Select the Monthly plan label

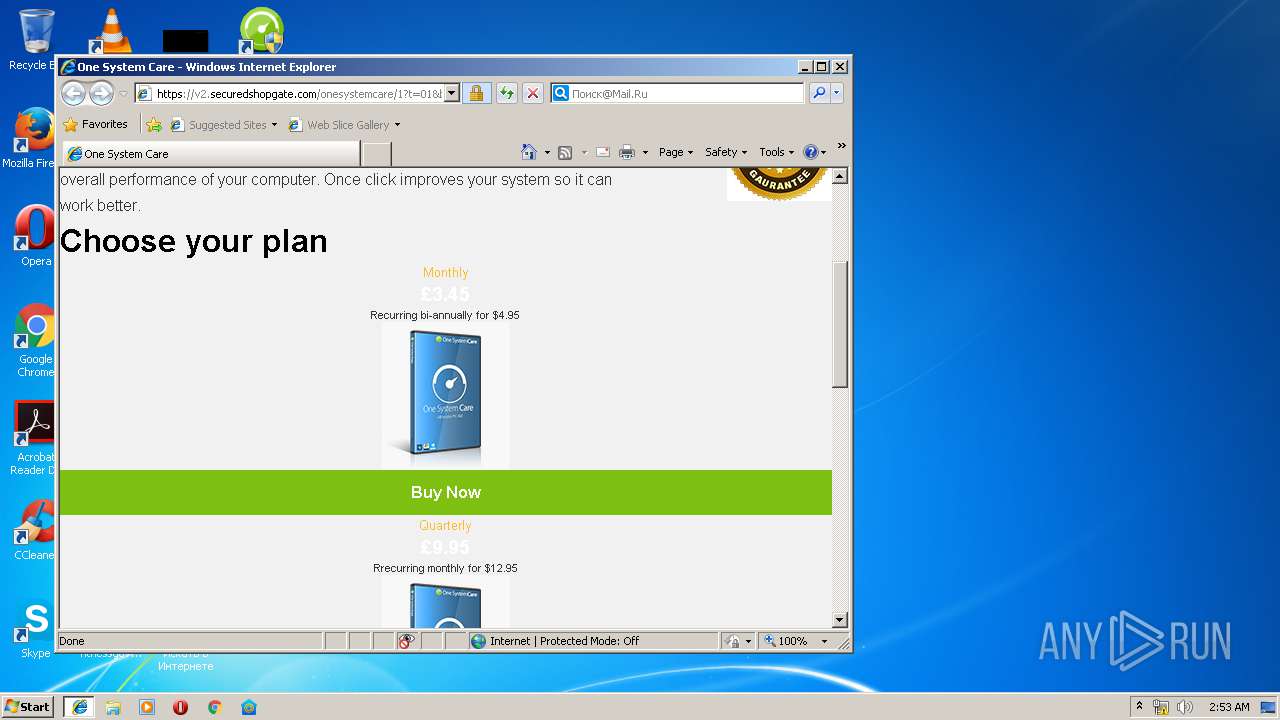[445, 272]
